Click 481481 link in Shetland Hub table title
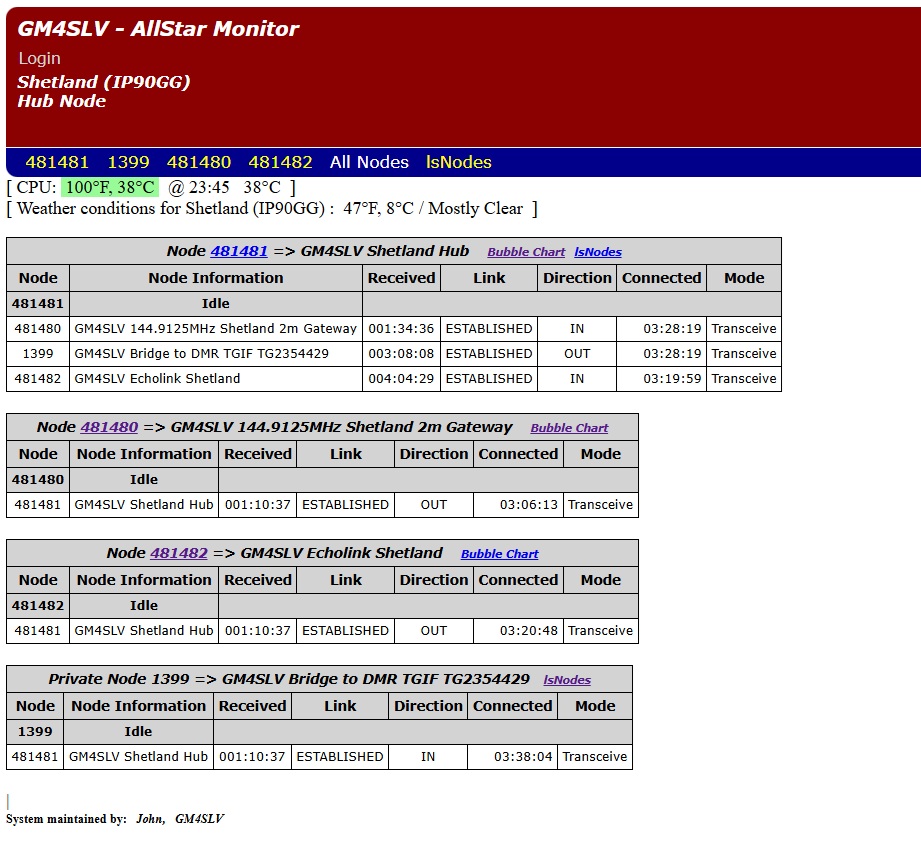This screenshot has height=863, width=921. [239, 251]
